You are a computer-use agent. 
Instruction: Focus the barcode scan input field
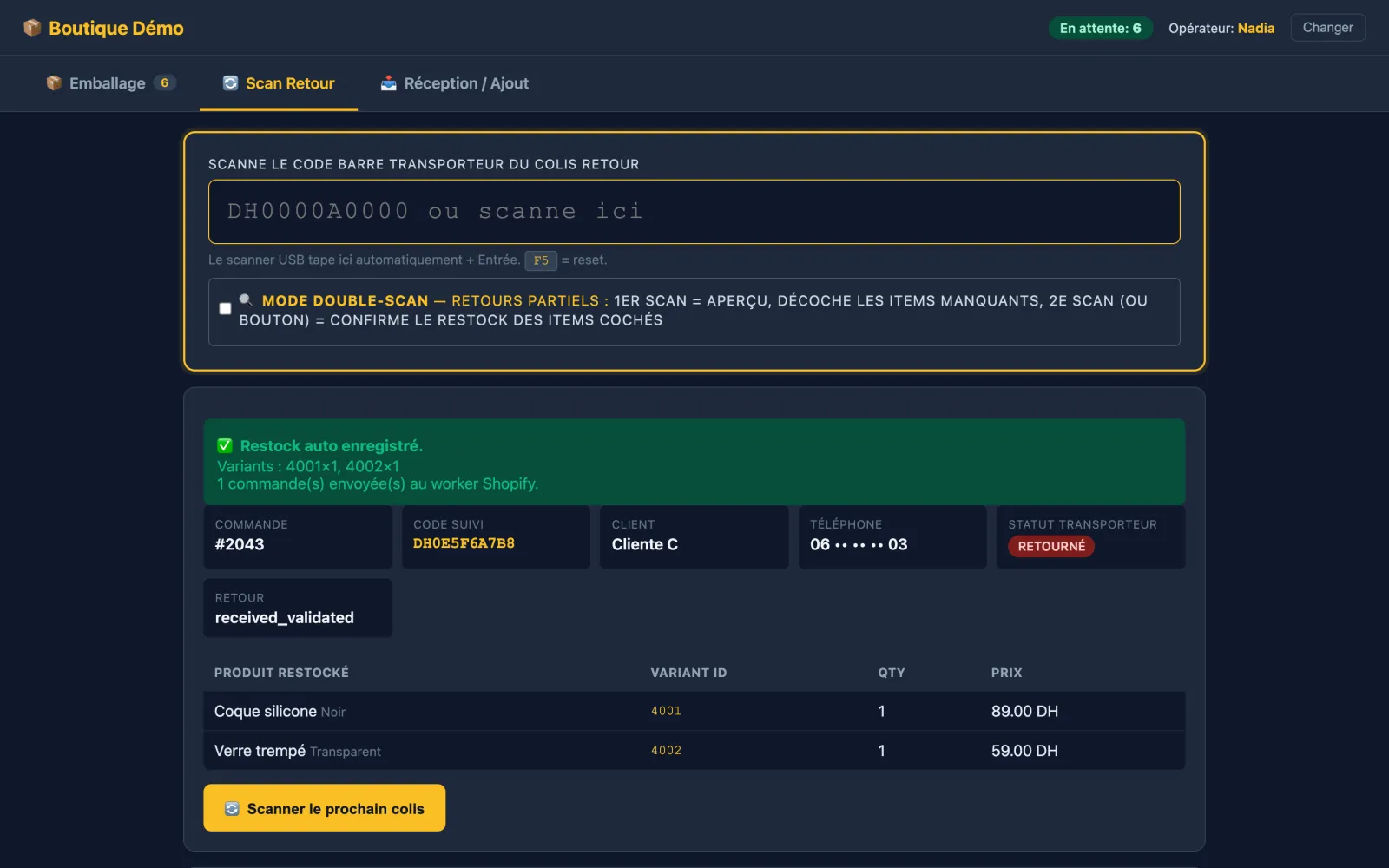pyautogui.click(x=694, y=212)
